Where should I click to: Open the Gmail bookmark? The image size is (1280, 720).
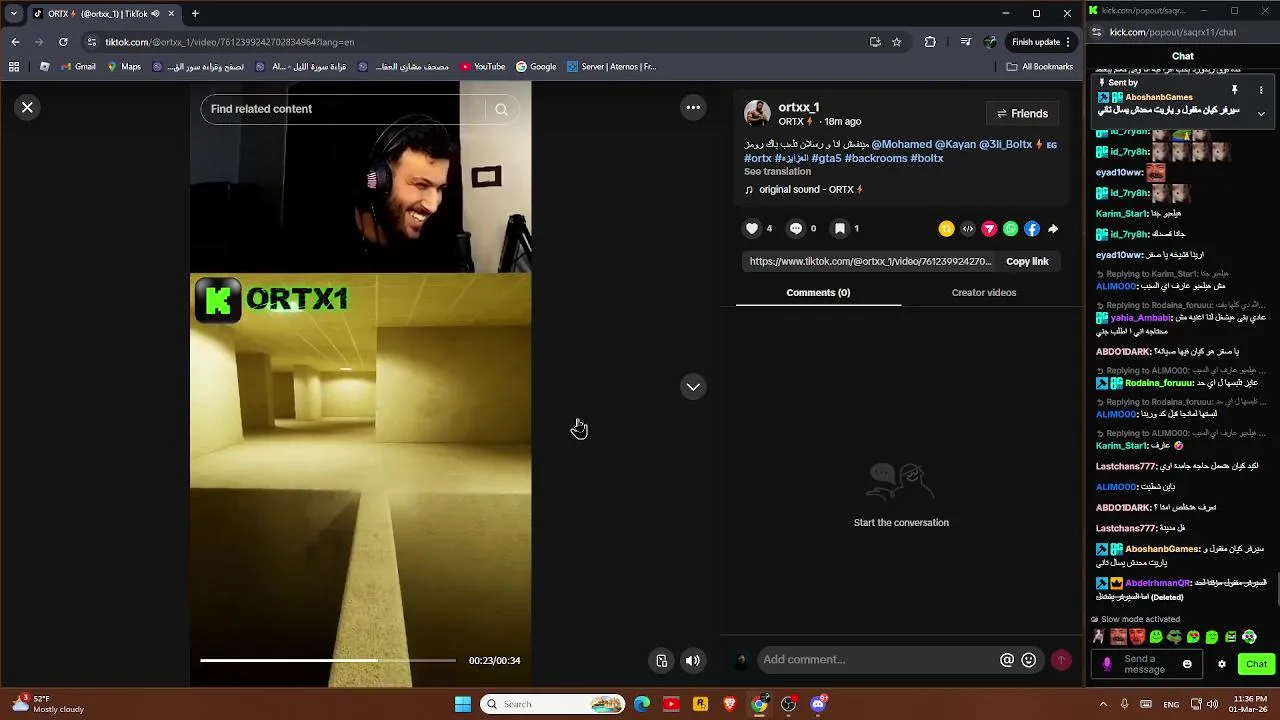pos(78,67)
